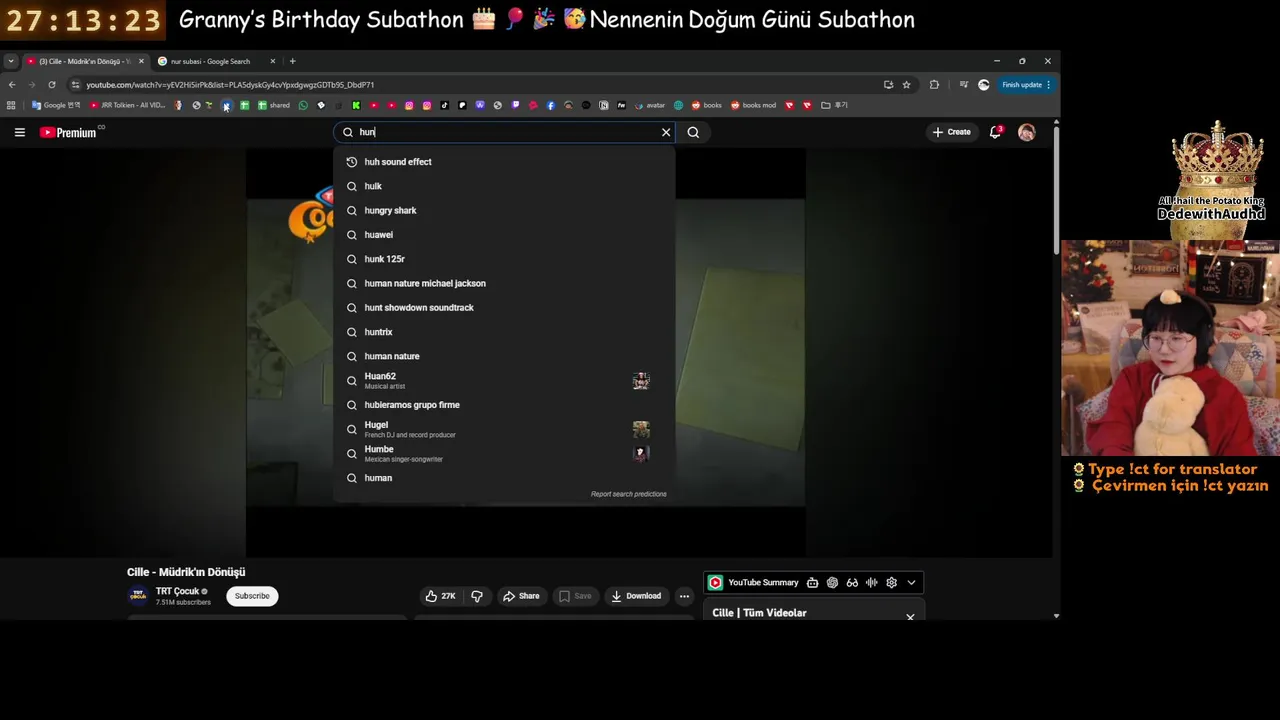Share the Cille video
This screenshot has width=1280, height=720.
point(521,596)
